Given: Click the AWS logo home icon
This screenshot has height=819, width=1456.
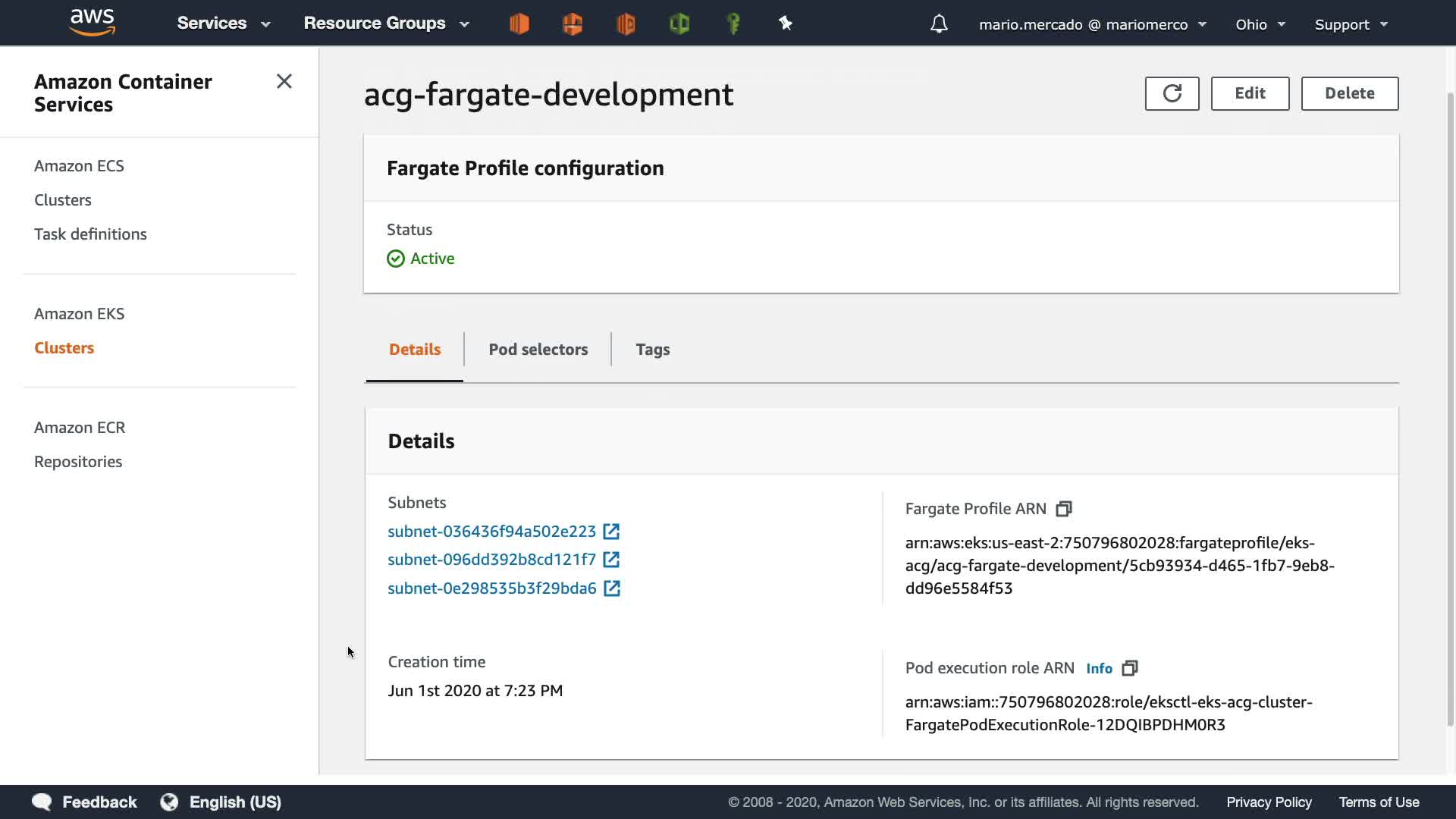Looking at the screenshot, I should (92, 23).
